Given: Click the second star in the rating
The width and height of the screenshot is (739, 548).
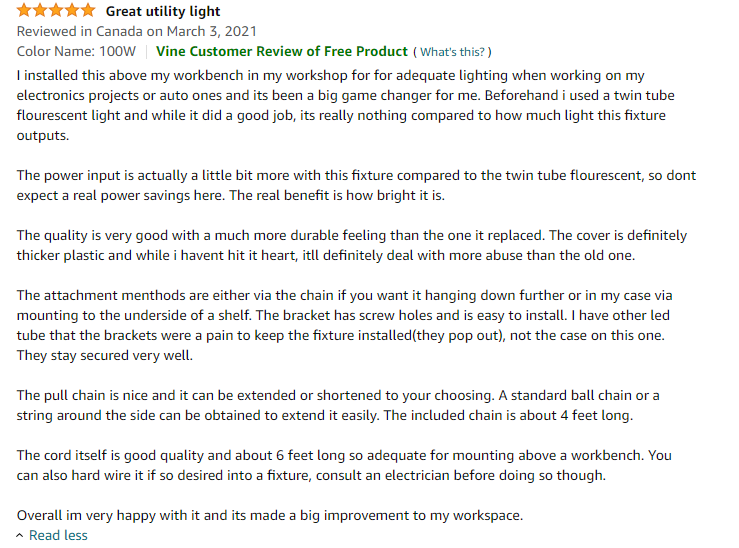Looking at the screenshot, I should tap(40, 11).
